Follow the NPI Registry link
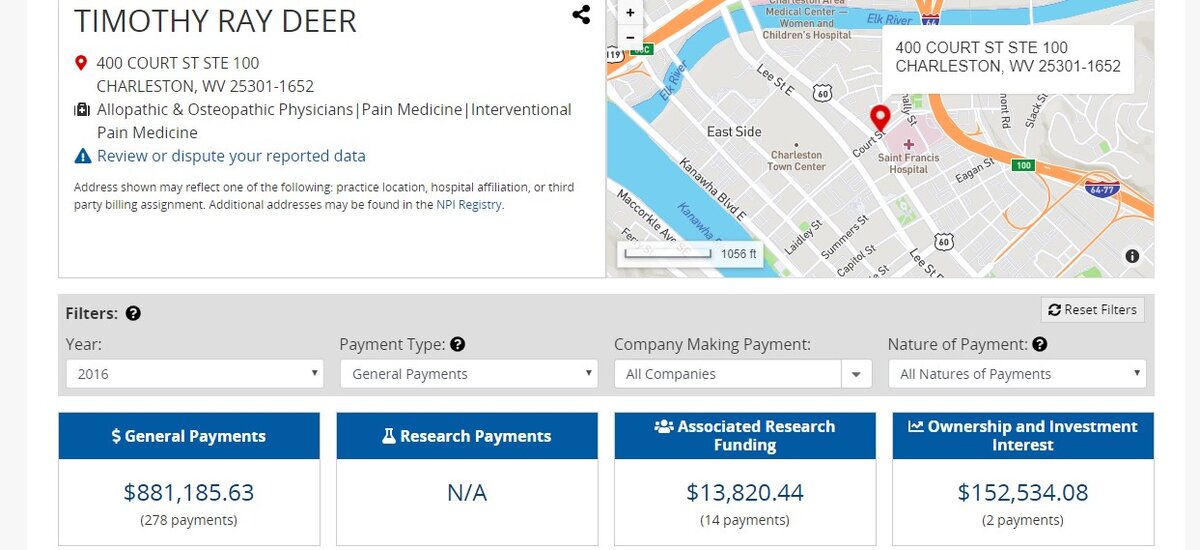The image size is (1200, 550). pos(469,205)
